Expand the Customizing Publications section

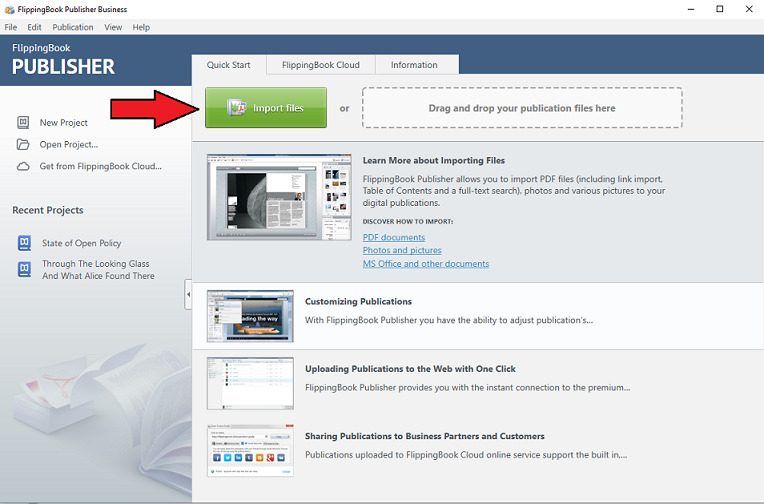[x=358, y=301]
